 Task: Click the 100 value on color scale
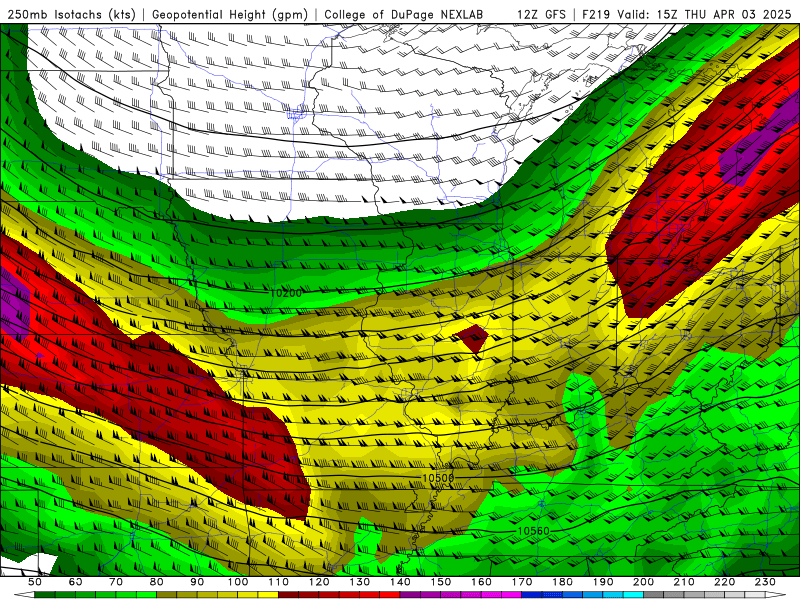238,582
